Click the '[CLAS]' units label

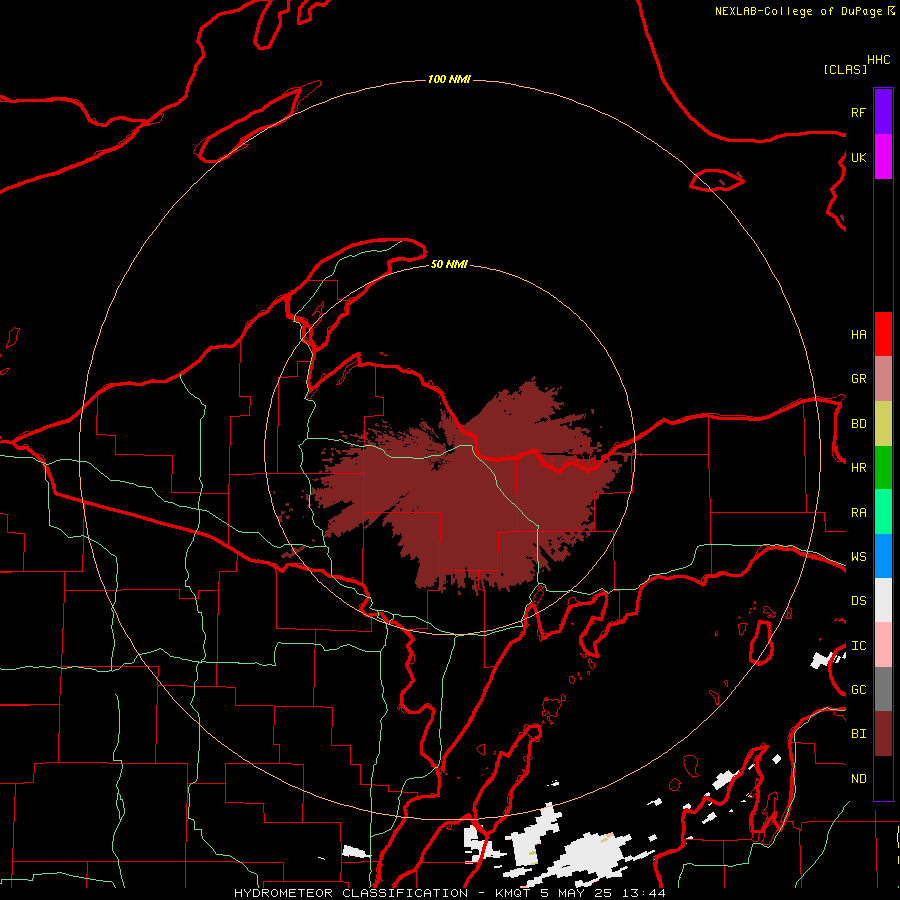coord(845,69)
